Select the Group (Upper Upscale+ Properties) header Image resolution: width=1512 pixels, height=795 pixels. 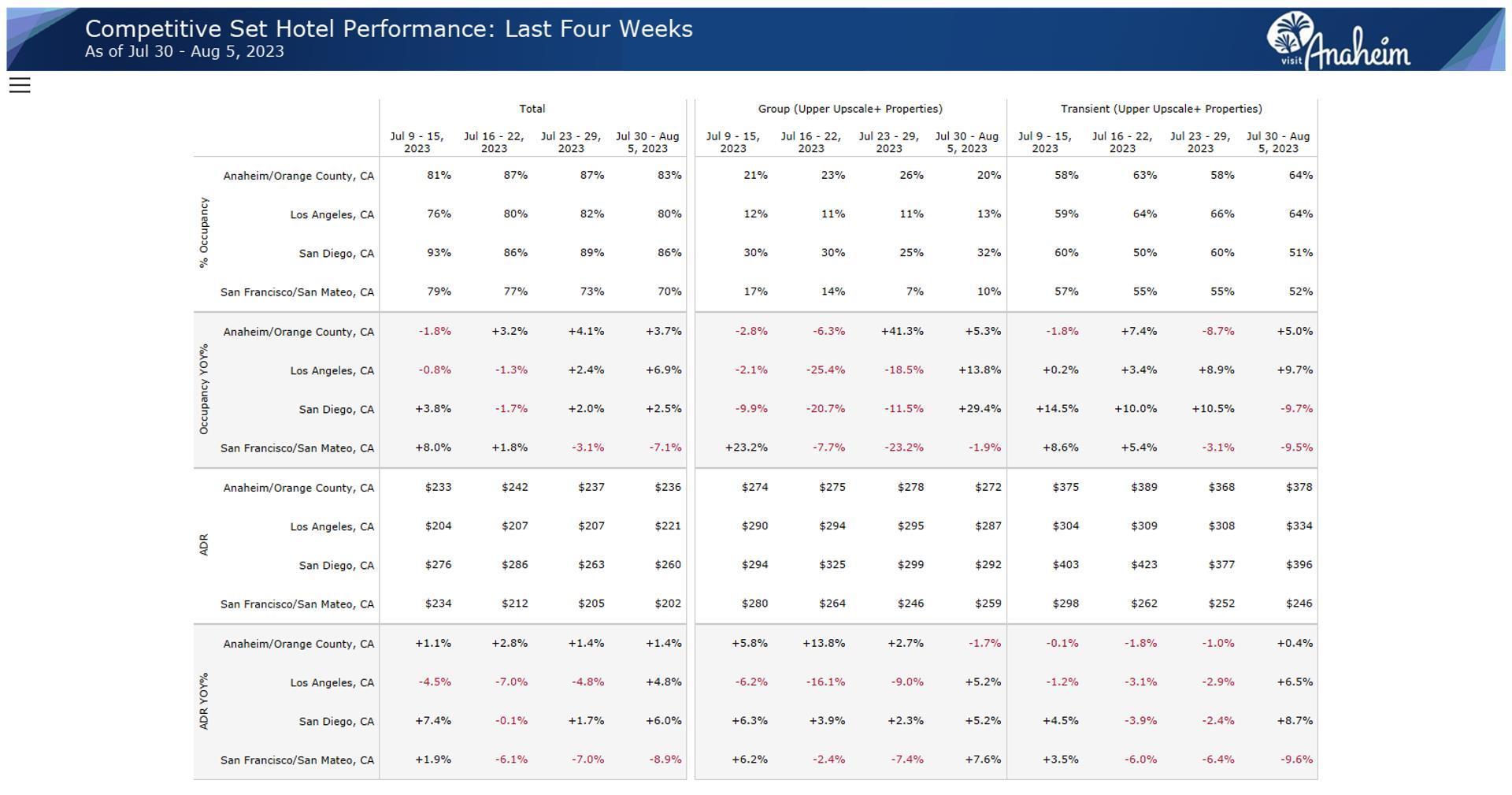coord(850,109)
